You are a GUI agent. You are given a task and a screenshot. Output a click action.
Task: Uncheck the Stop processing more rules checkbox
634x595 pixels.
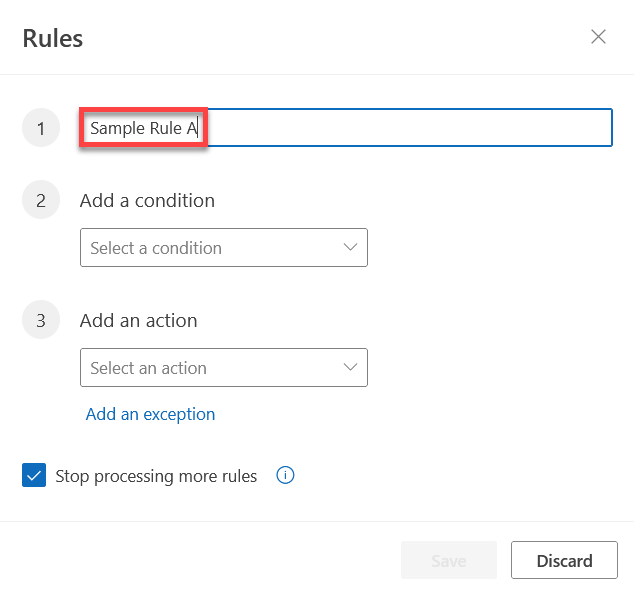tap(34, 475)
